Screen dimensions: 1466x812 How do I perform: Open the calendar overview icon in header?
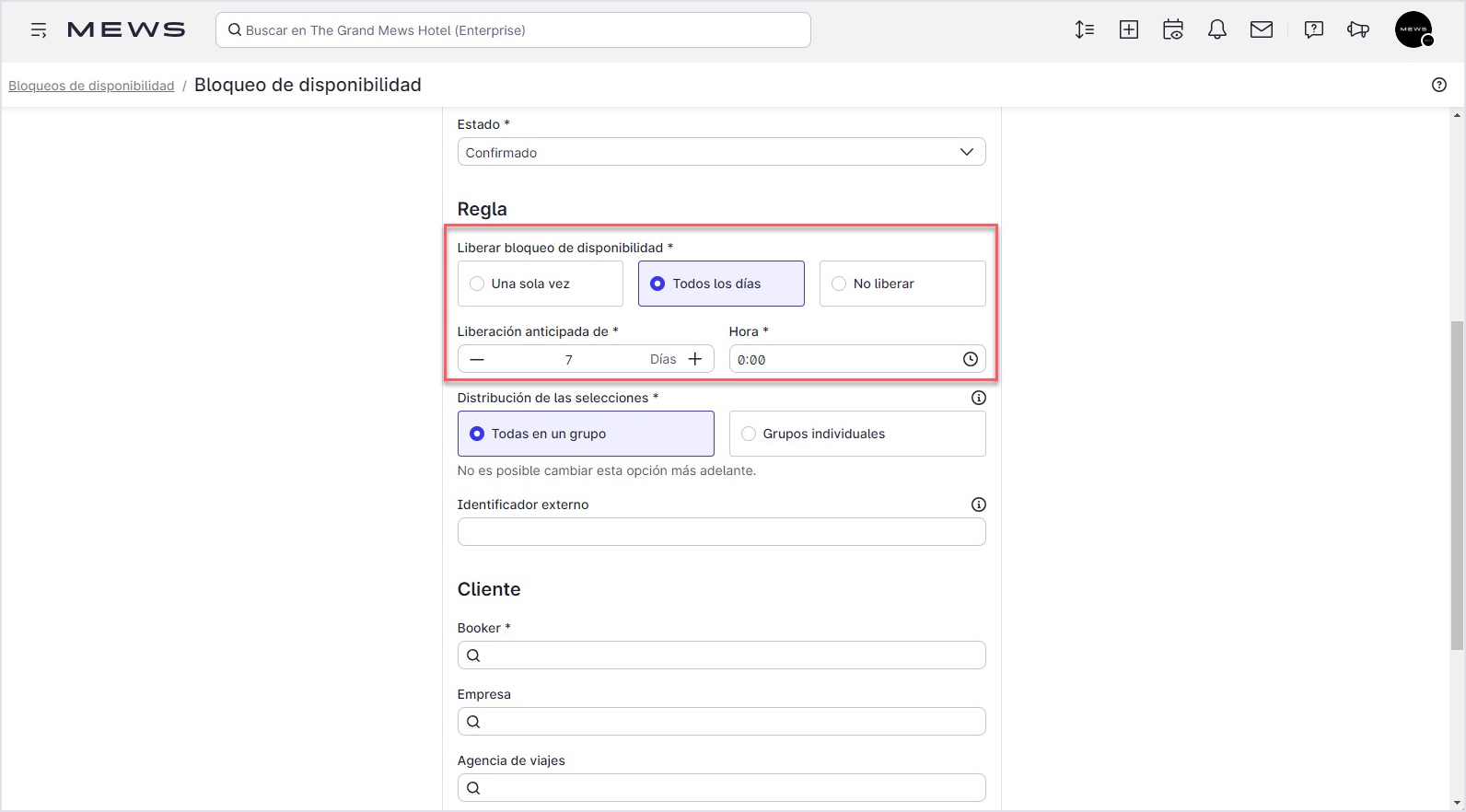click(1172, 29)
